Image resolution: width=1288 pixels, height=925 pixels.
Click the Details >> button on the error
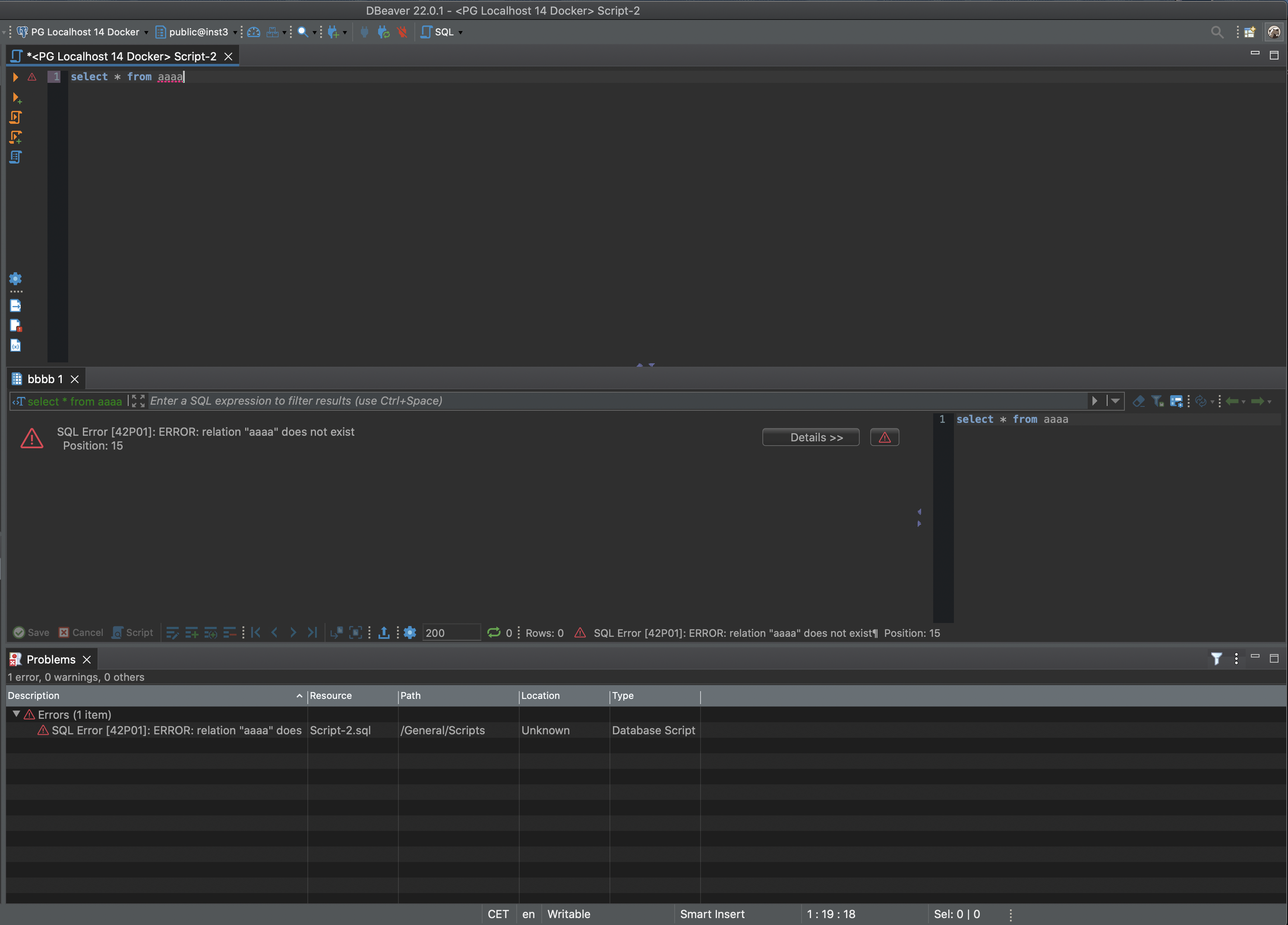tap(811, 437)
